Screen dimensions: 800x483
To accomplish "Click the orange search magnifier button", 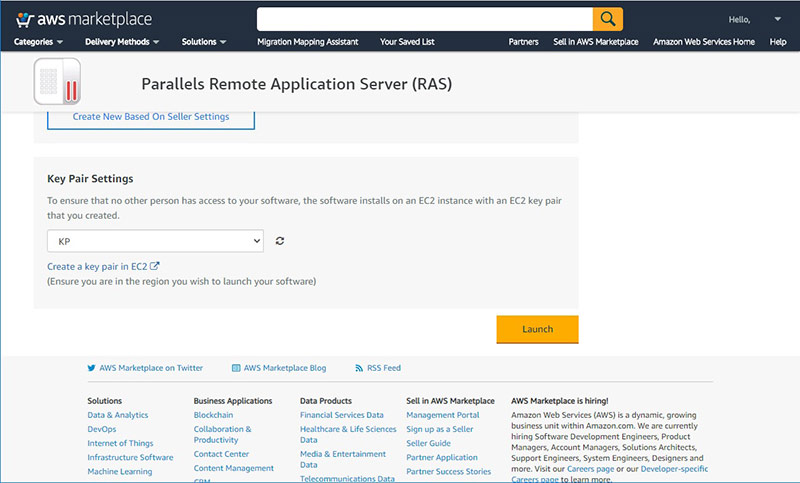I will click(x=608, y=19).
